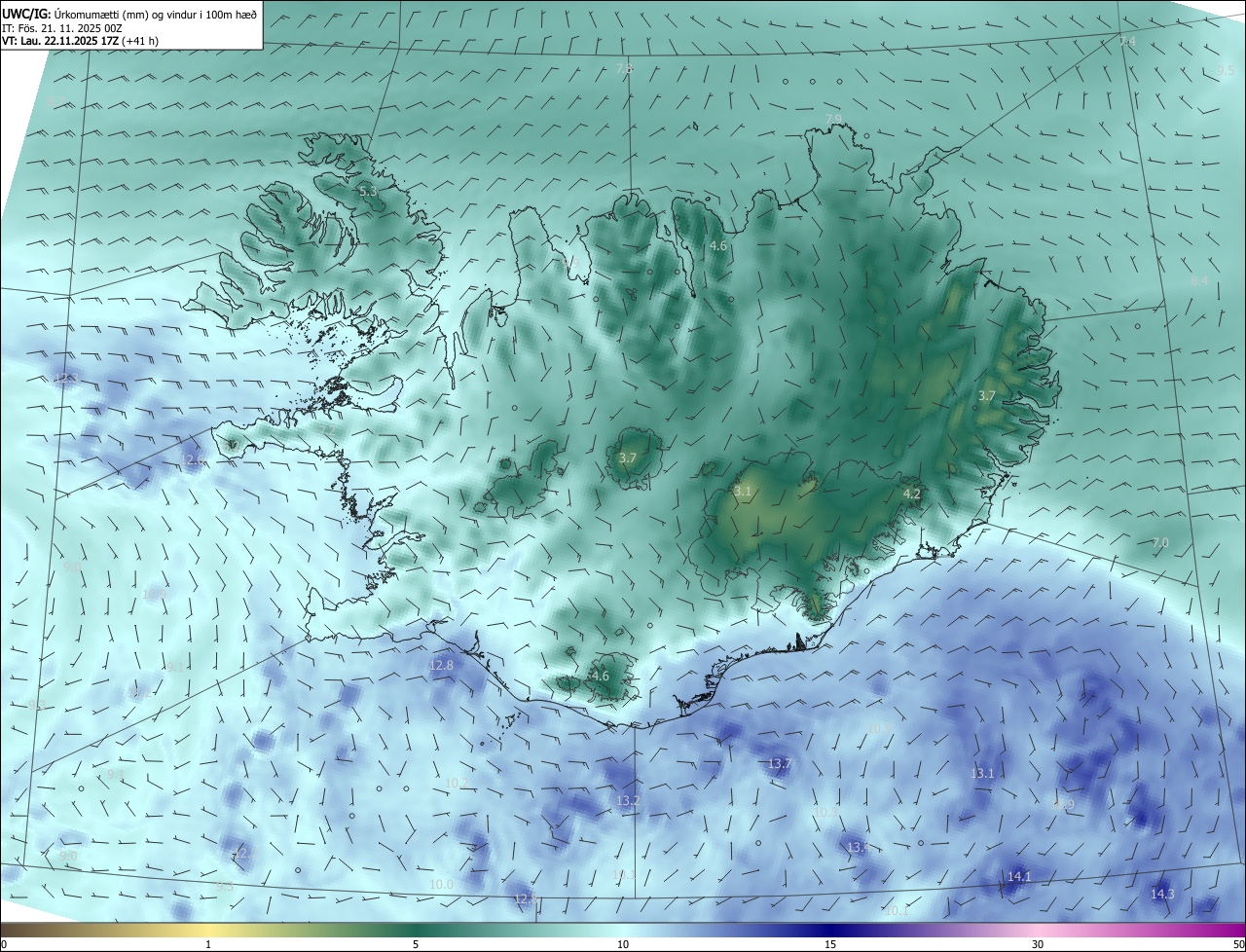
Task: Click the 13.2 value label
Action: [628, 801]
